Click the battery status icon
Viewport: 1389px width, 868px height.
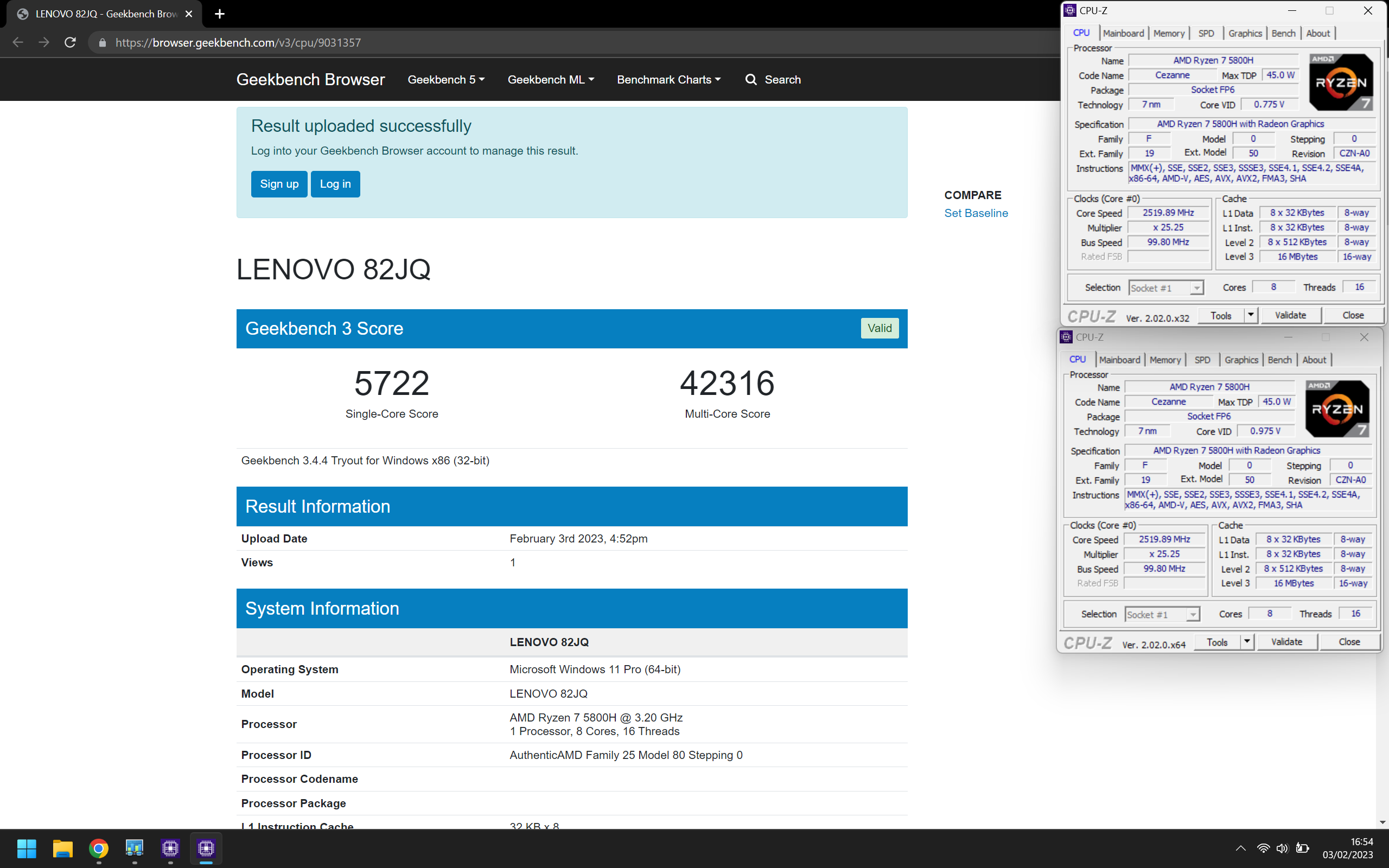(1302, 848)
